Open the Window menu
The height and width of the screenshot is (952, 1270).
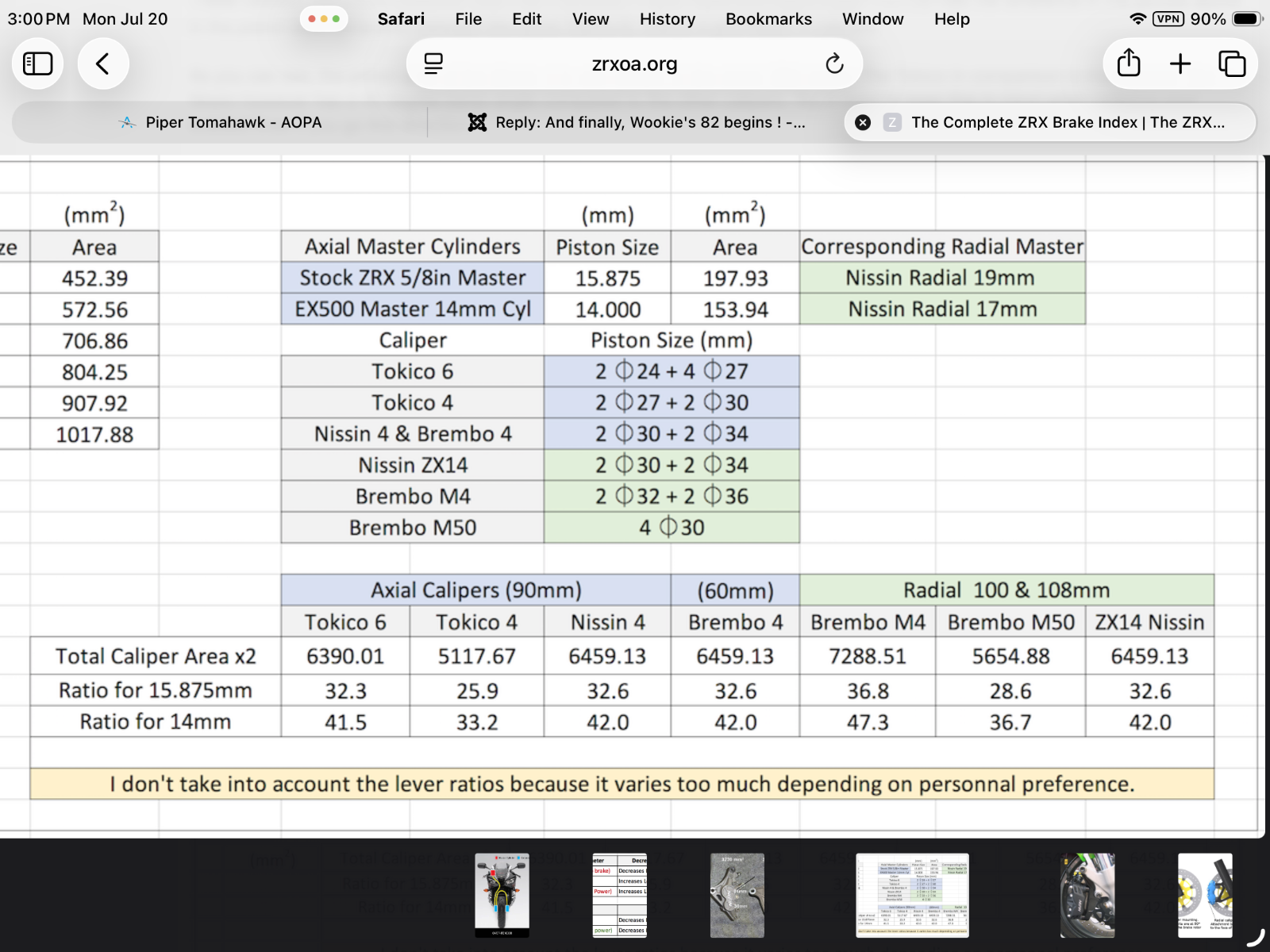(x=872, y=19)
